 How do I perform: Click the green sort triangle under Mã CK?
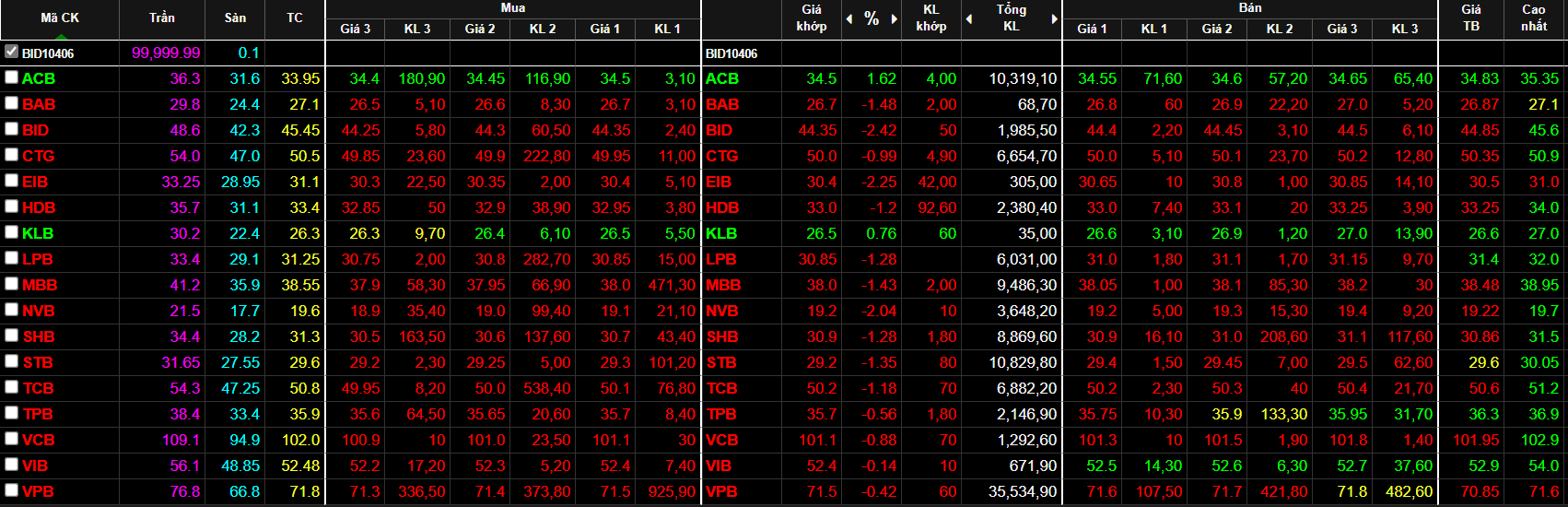tap(60, 35)
